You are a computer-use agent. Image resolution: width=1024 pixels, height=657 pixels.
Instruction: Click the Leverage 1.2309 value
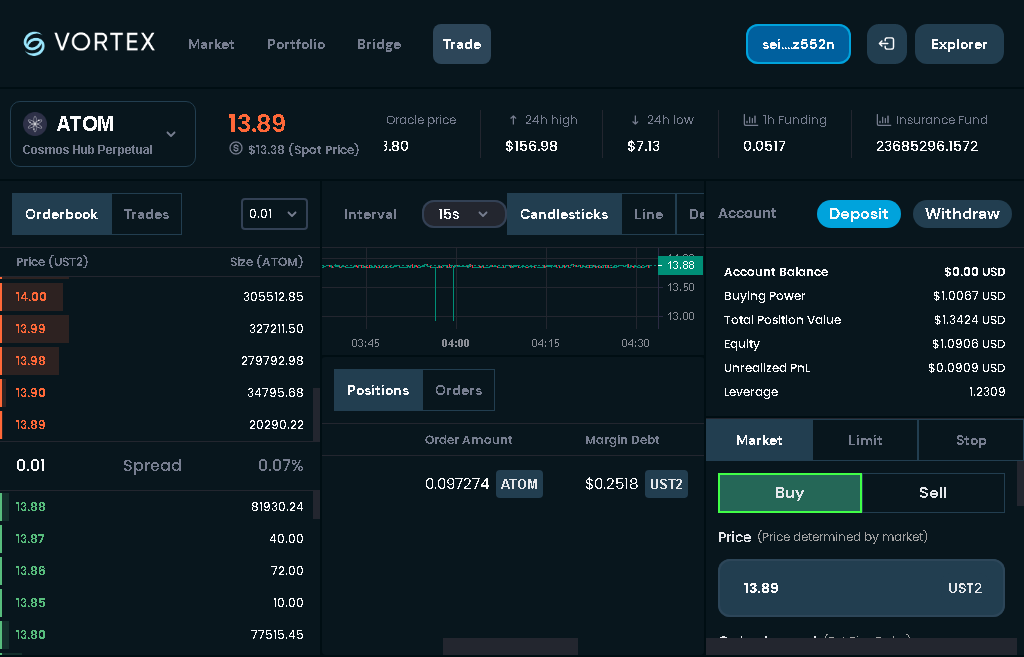tap(987, 392)
